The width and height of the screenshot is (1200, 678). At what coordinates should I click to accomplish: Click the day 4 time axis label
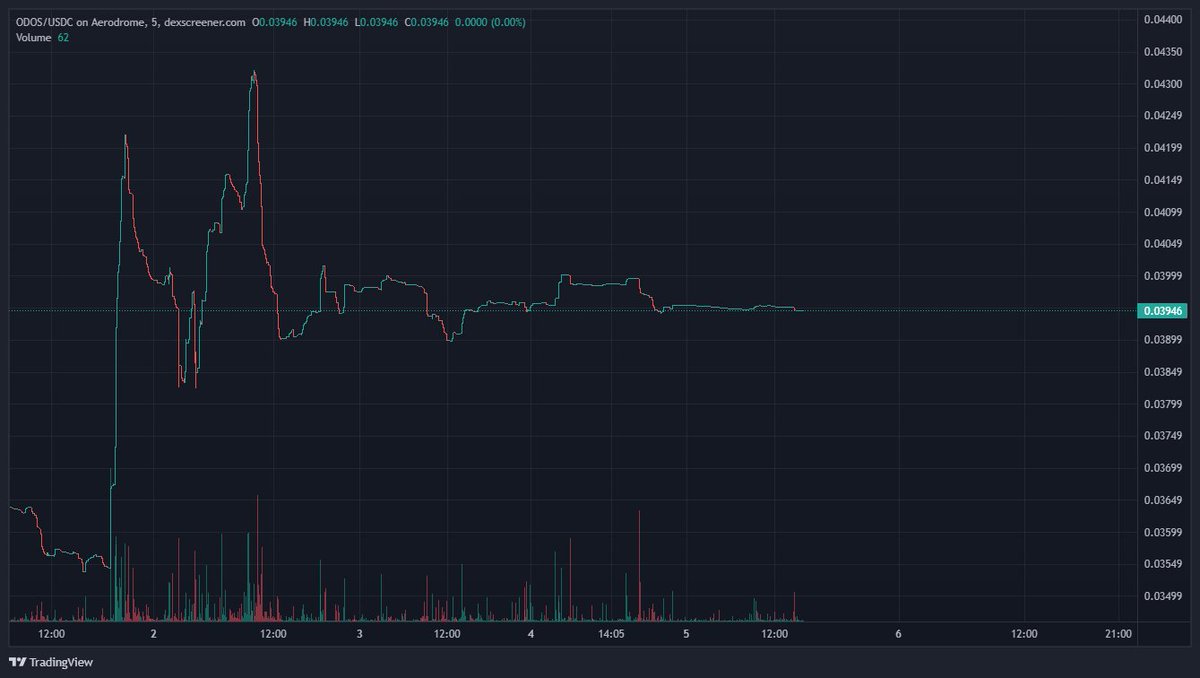pyautogui.click(x=531, y=634)
